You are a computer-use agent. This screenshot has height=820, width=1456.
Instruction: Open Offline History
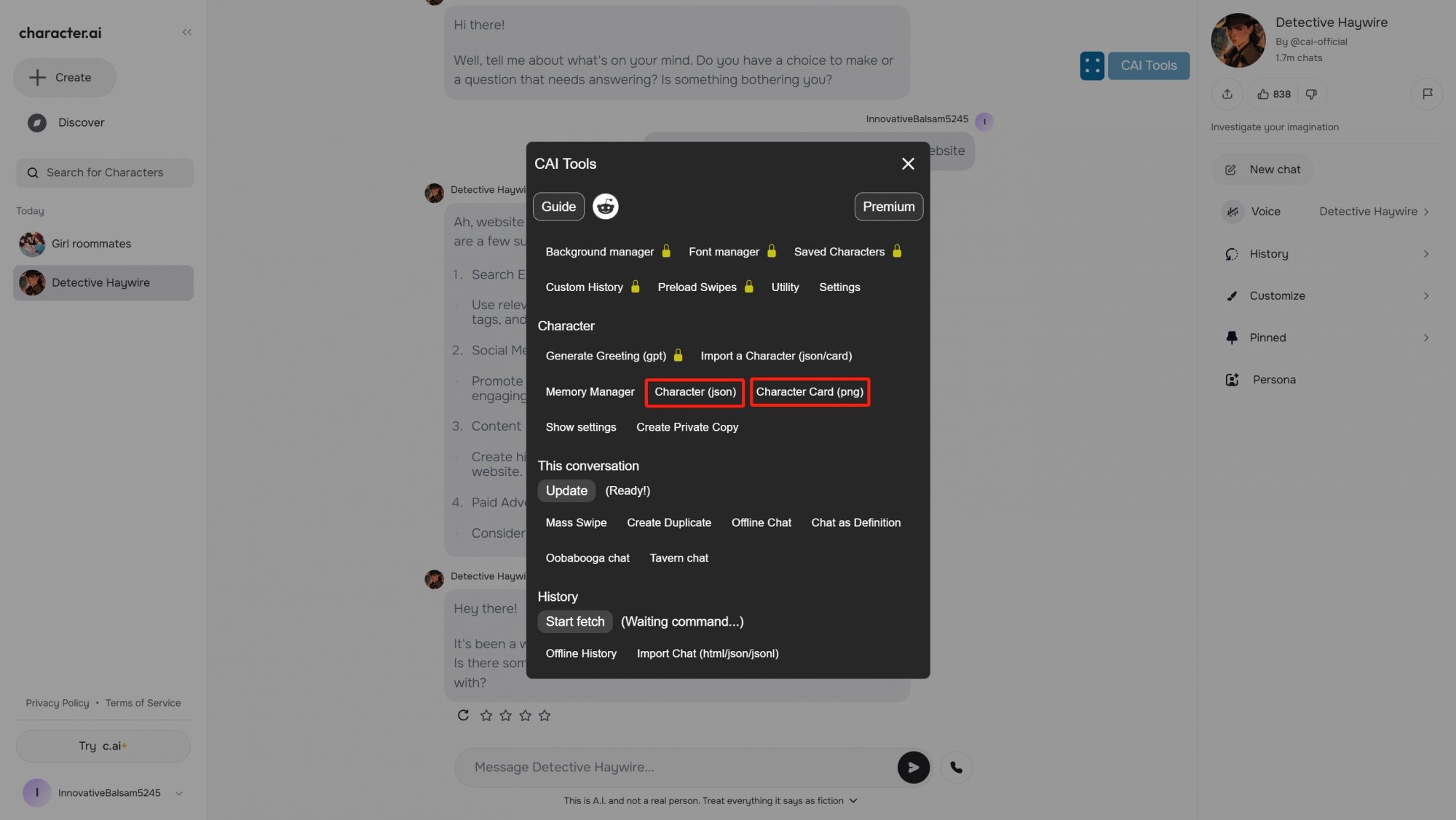click(x=580, y=653)
